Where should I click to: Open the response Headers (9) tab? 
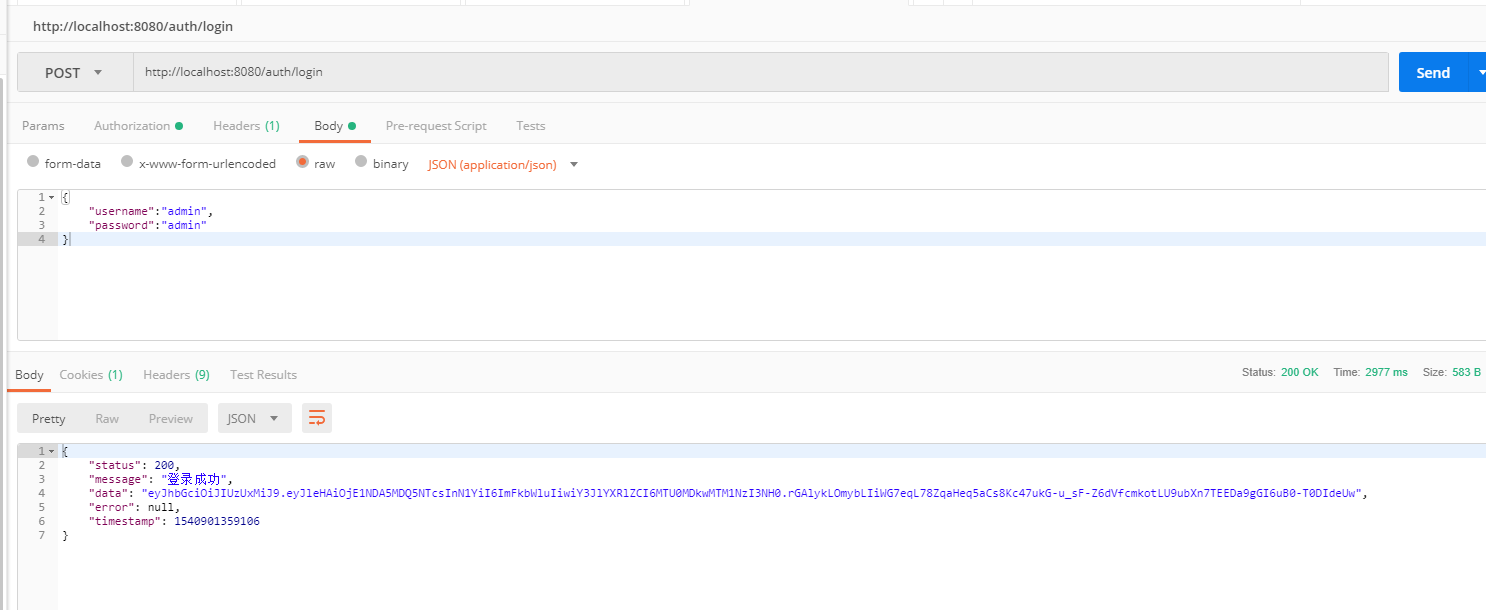176,375
